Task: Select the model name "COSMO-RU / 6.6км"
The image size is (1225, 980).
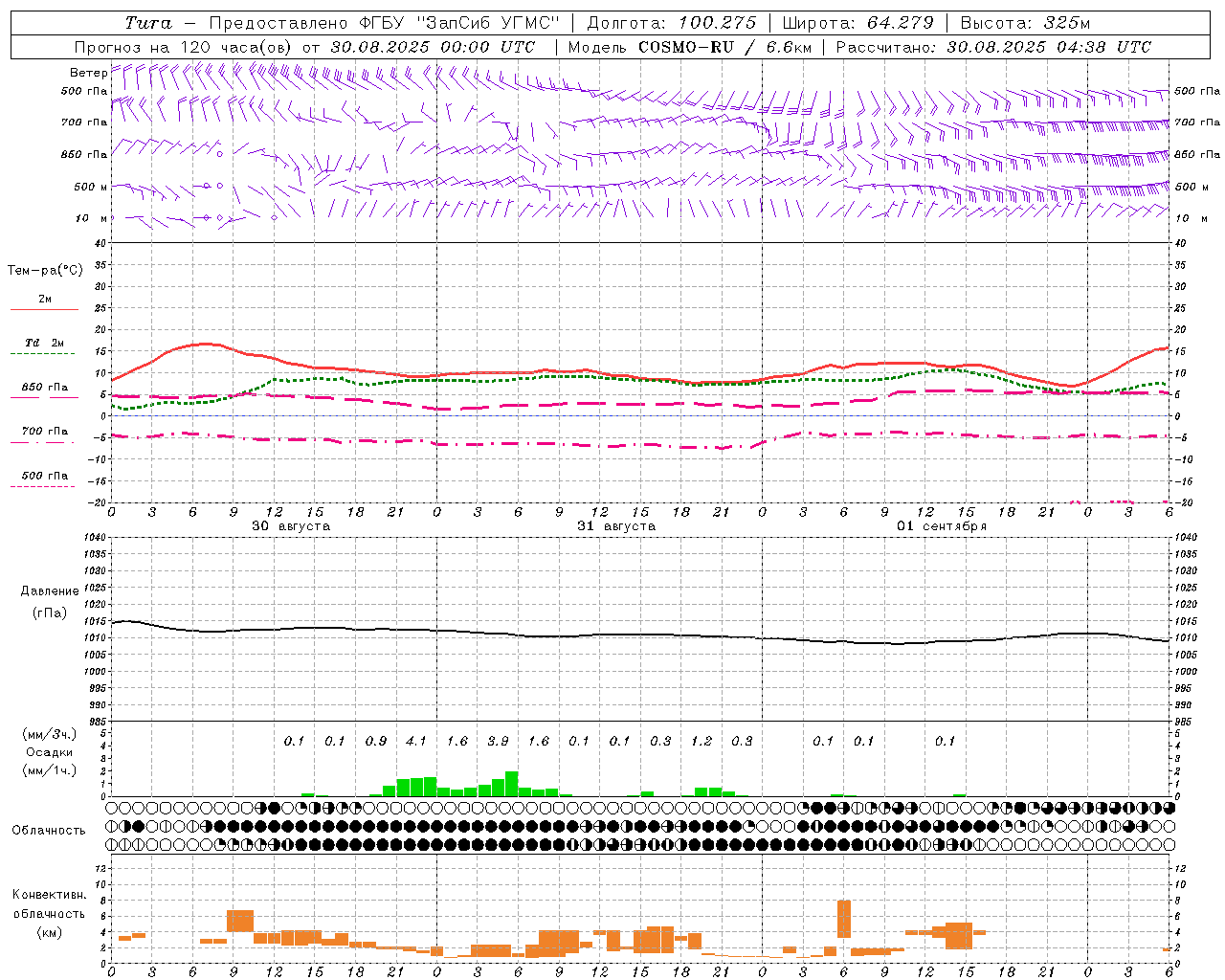Action: click(726, 47)
